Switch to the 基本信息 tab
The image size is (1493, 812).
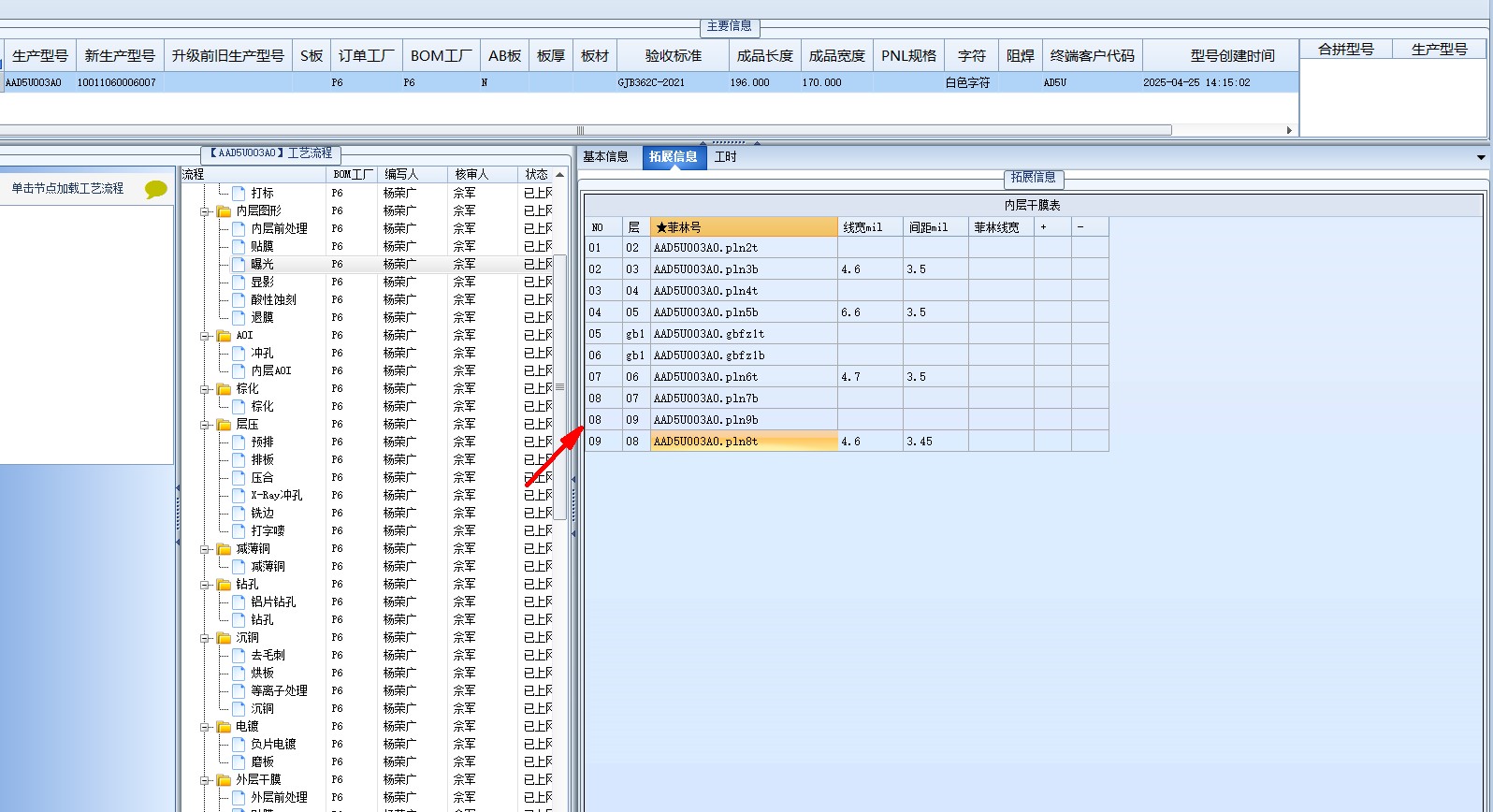point(605,157)
